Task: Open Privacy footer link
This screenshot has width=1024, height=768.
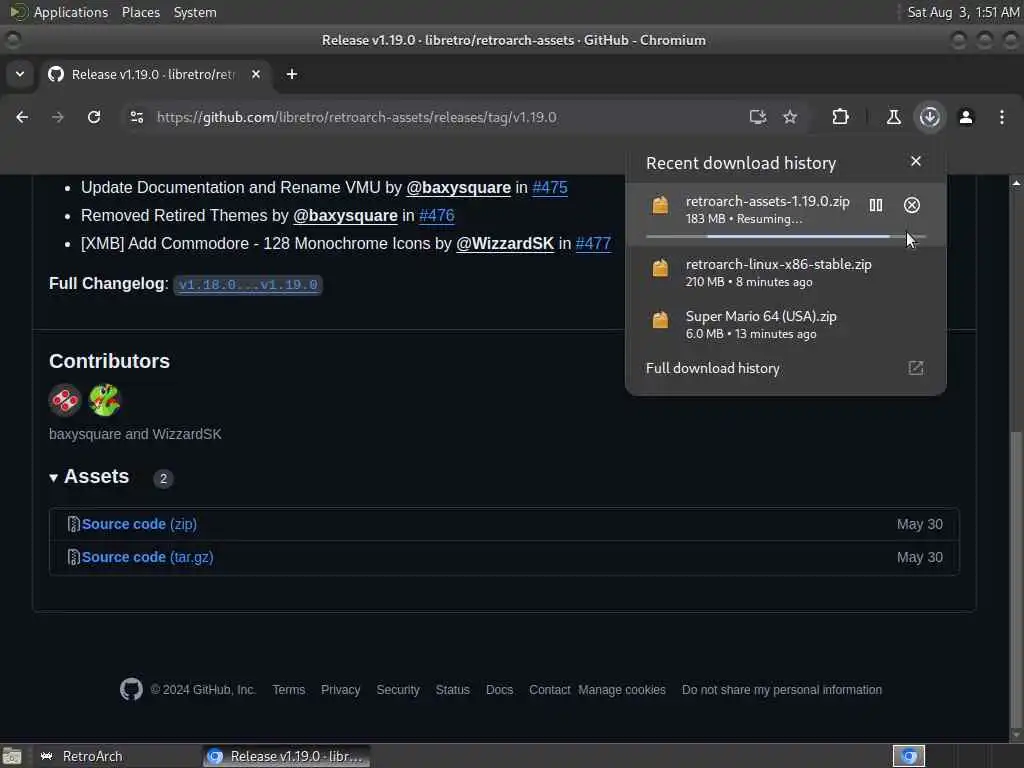Action: pos(340,690)
